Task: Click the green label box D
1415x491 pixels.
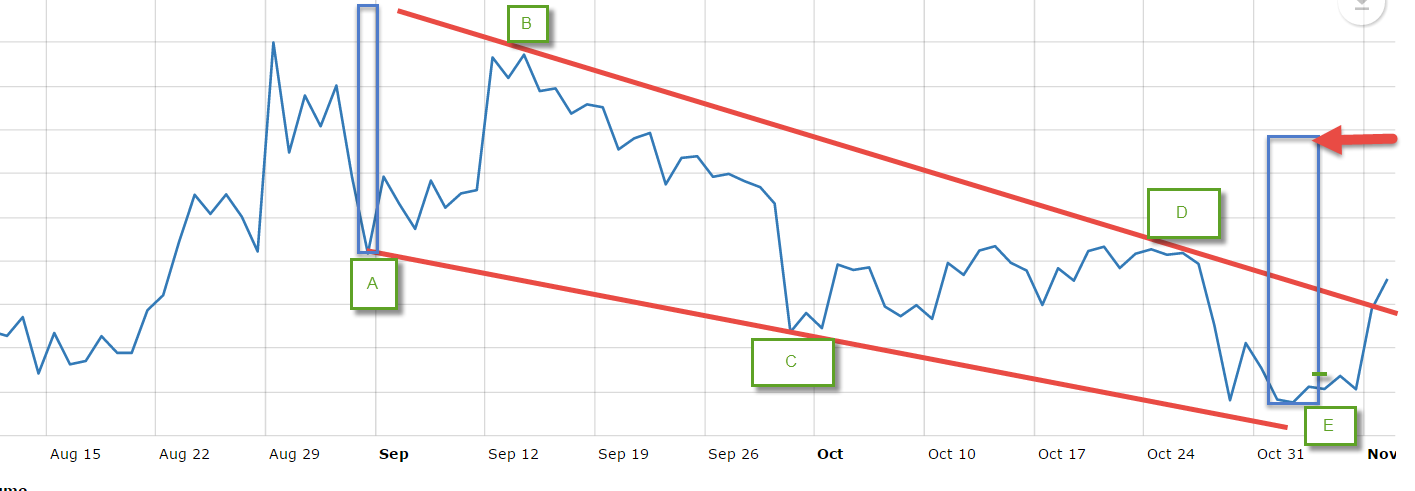Action: coord(1182,213)
